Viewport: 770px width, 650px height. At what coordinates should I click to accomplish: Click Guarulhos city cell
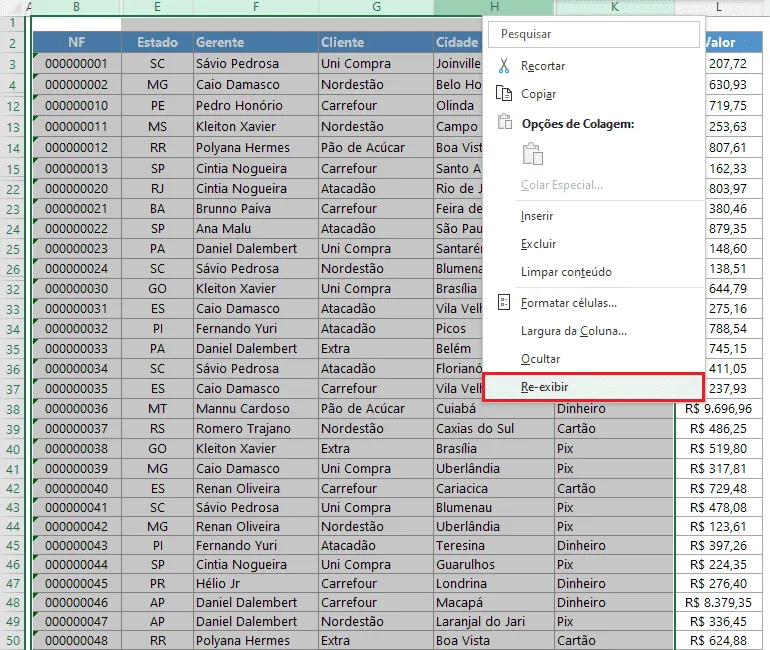click(x=494, y=565)
